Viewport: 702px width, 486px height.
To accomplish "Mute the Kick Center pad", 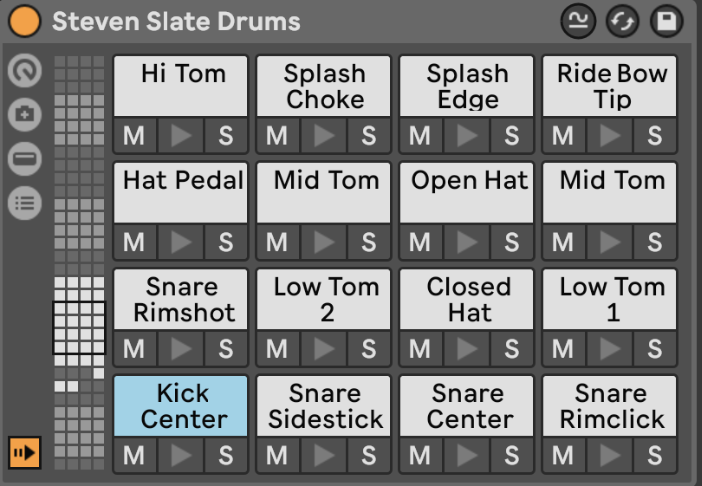I will 134,456.
